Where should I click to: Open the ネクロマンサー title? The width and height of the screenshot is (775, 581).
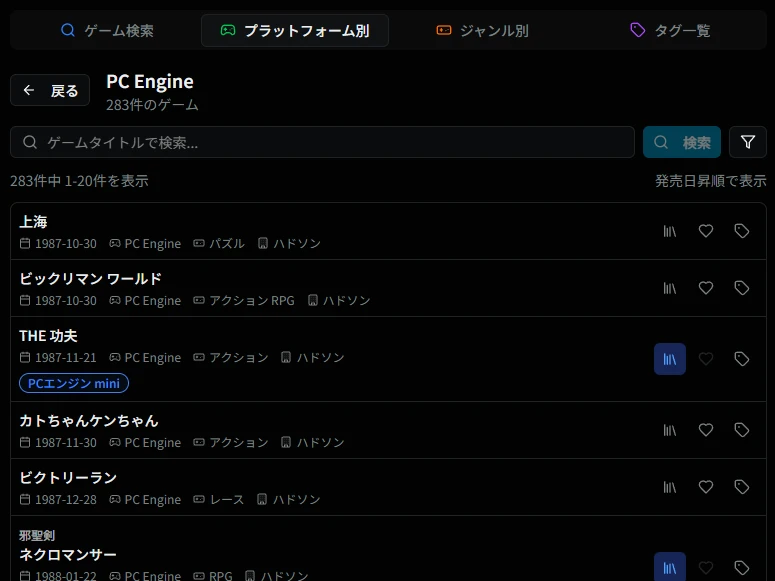[68, 555]
